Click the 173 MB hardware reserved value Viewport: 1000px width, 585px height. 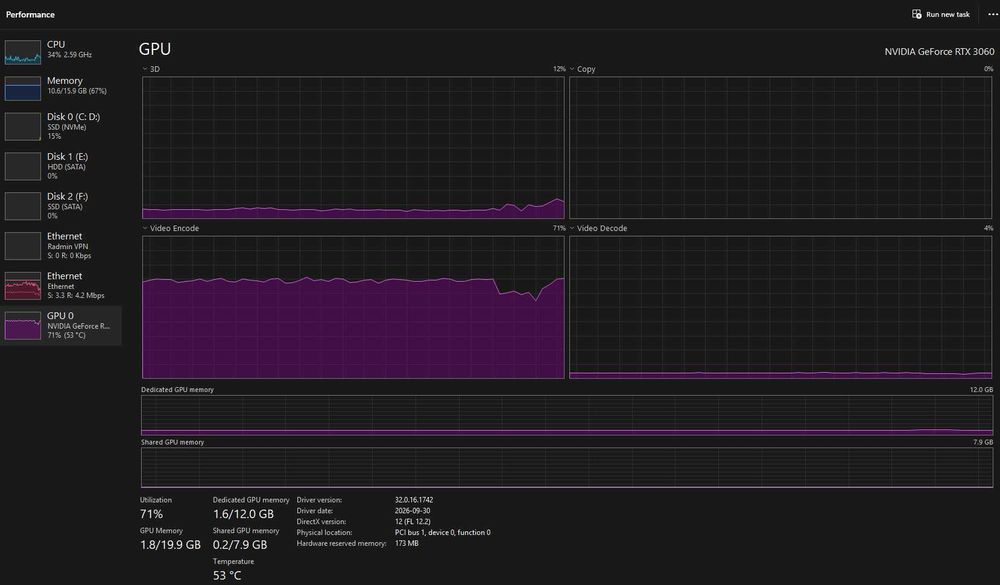[406, 544]
